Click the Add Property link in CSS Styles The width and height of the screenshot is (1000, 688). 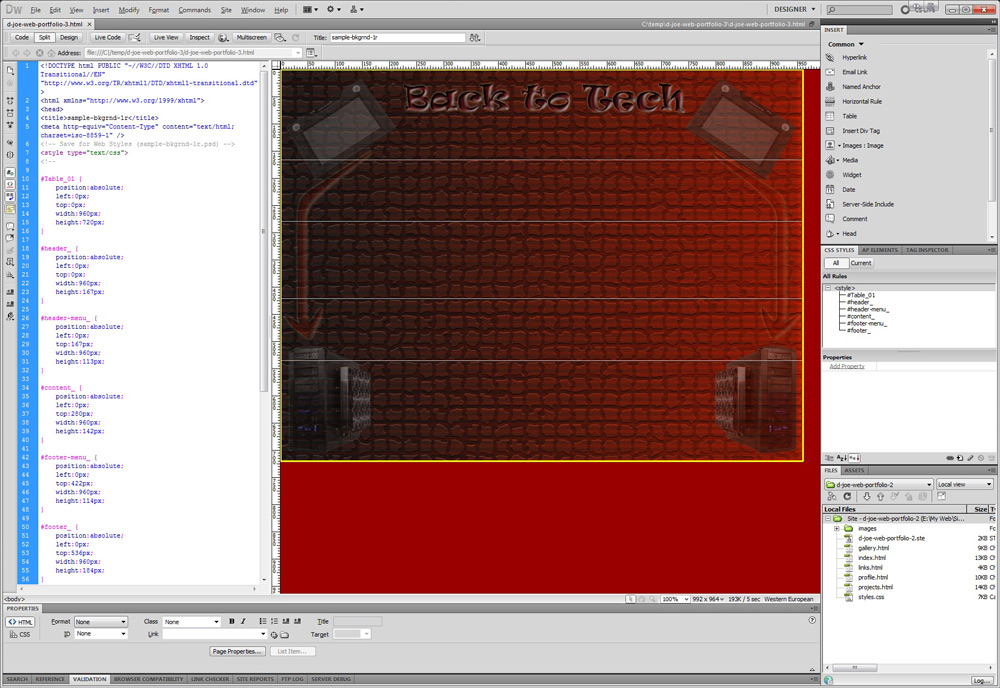pyautogui.click(x=846, y=366)
